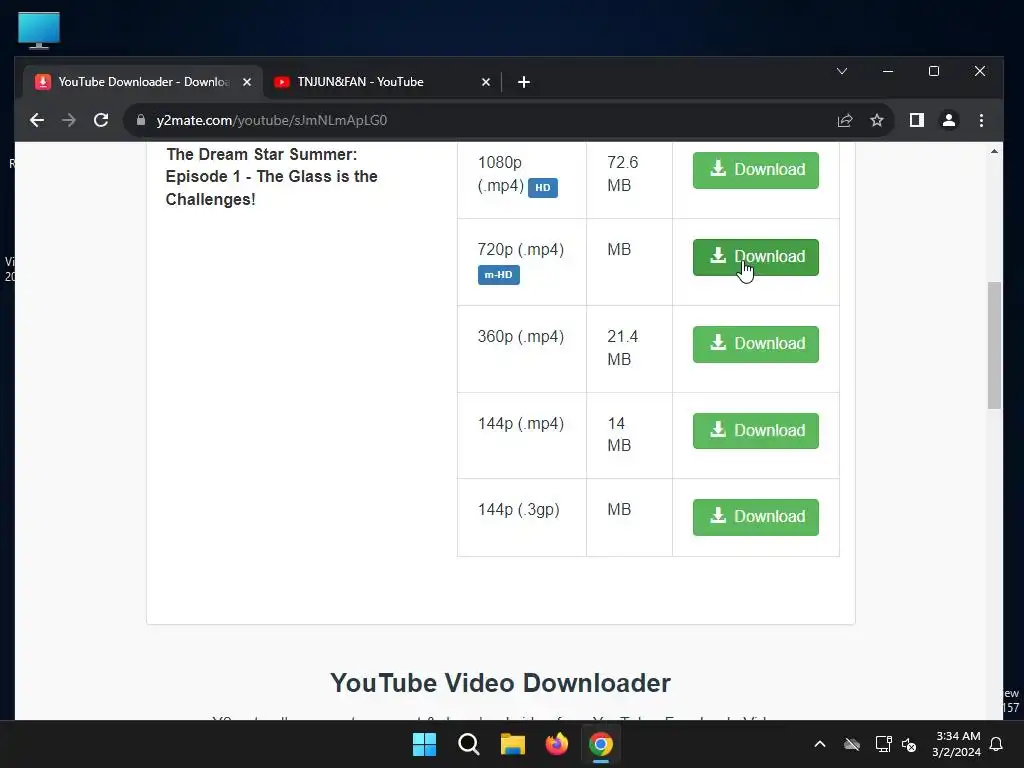The image size is (1024, 768).
Task: Click the page vertical scrollbar thumb
Action: point(994,345)
